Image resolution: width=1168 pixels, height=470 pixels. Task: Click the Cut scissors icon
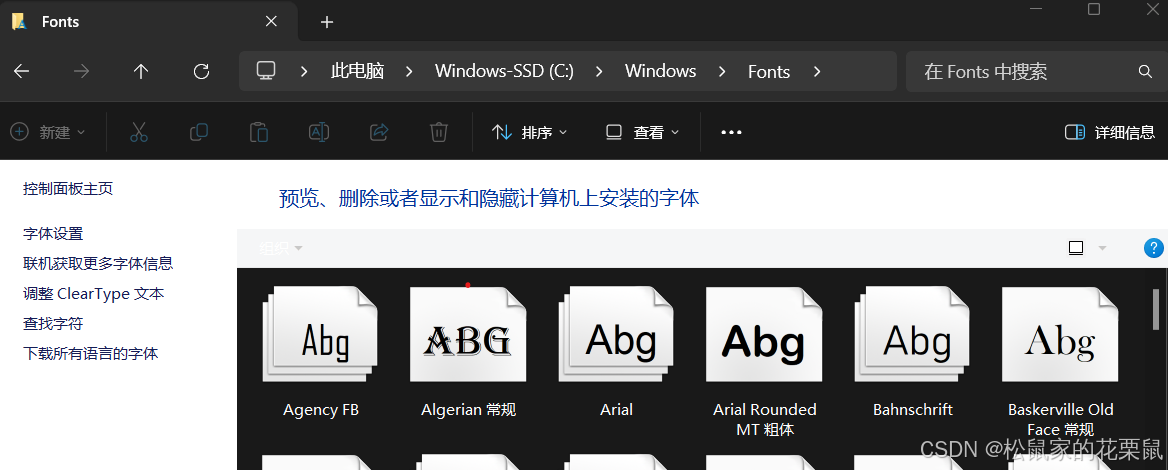[139, 132]
